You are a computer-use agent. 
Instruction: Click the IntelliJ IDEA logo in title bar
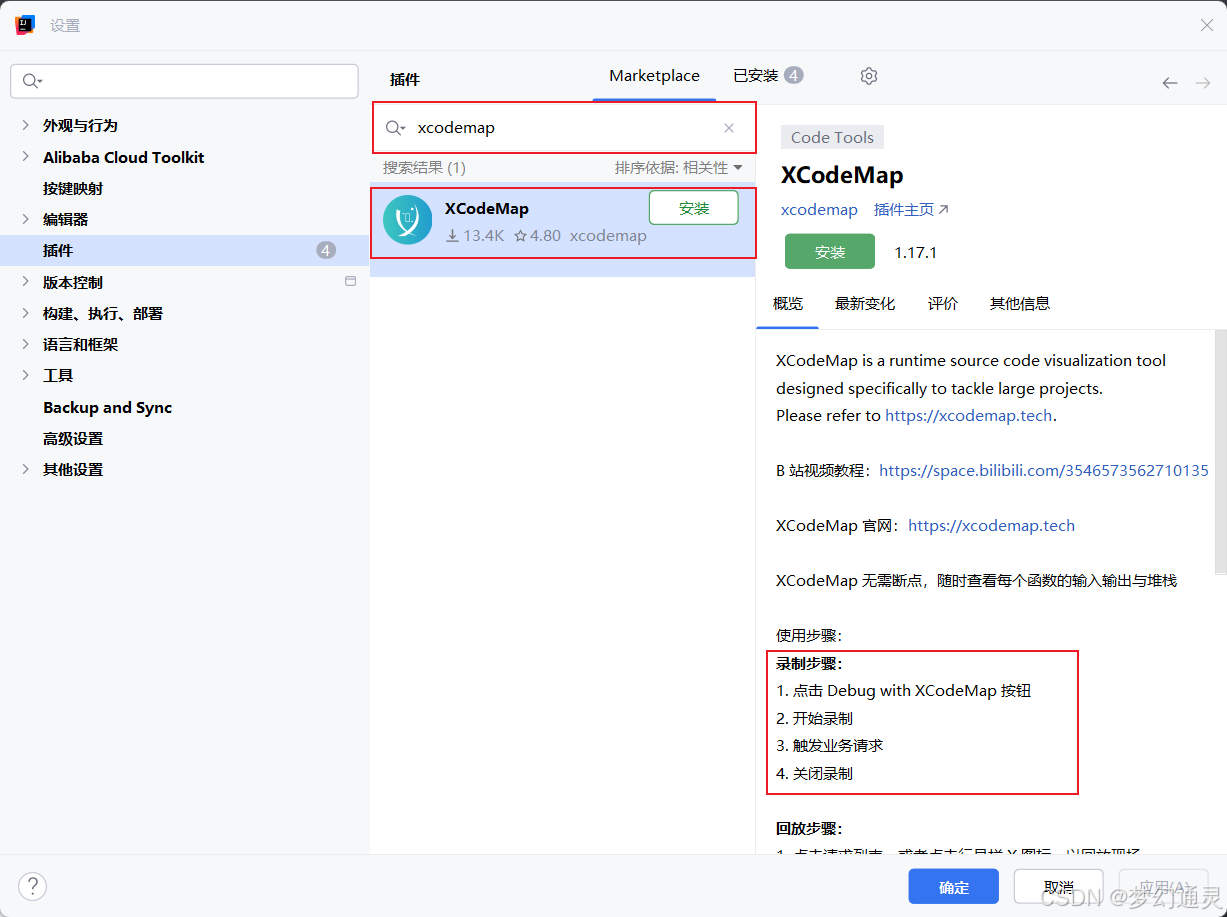[26, 25]
